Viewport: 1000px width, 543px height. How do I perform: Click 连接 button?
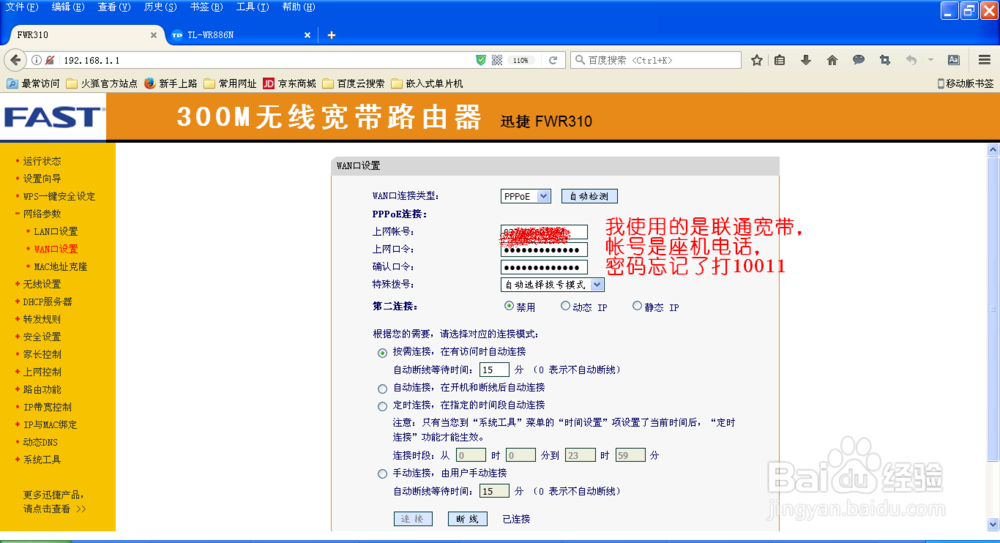point(413,519)
